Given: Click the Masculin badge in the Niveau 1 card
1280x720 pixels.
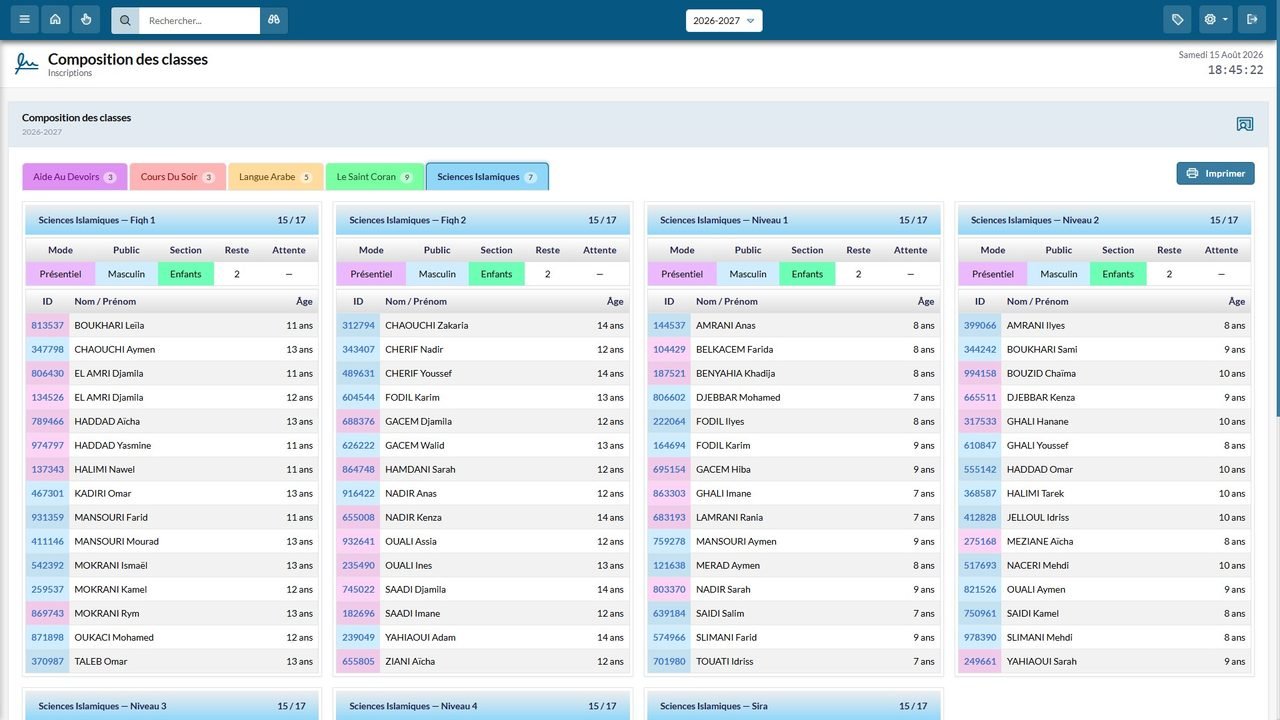Looking at the screenshot, I should (x=748, y=274).
